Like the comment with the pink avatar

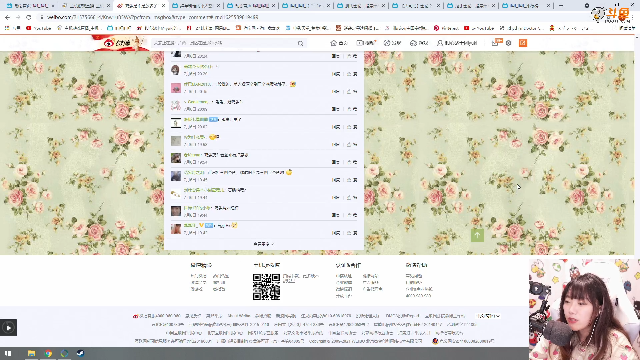(x=353, y=91)
